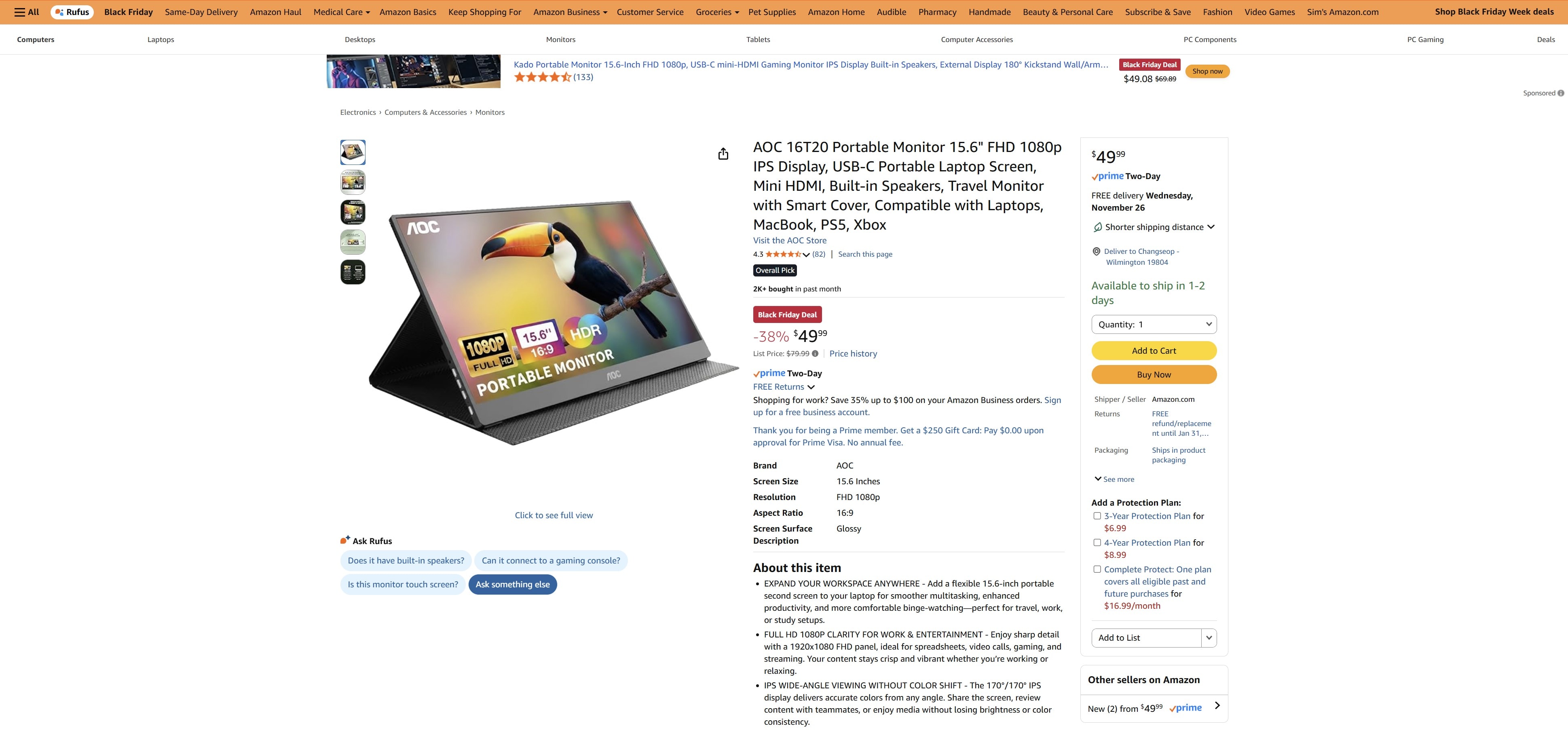Open the Quantity dropdown
Screen dimensions: 1568x730
[x=1154, y=324]
